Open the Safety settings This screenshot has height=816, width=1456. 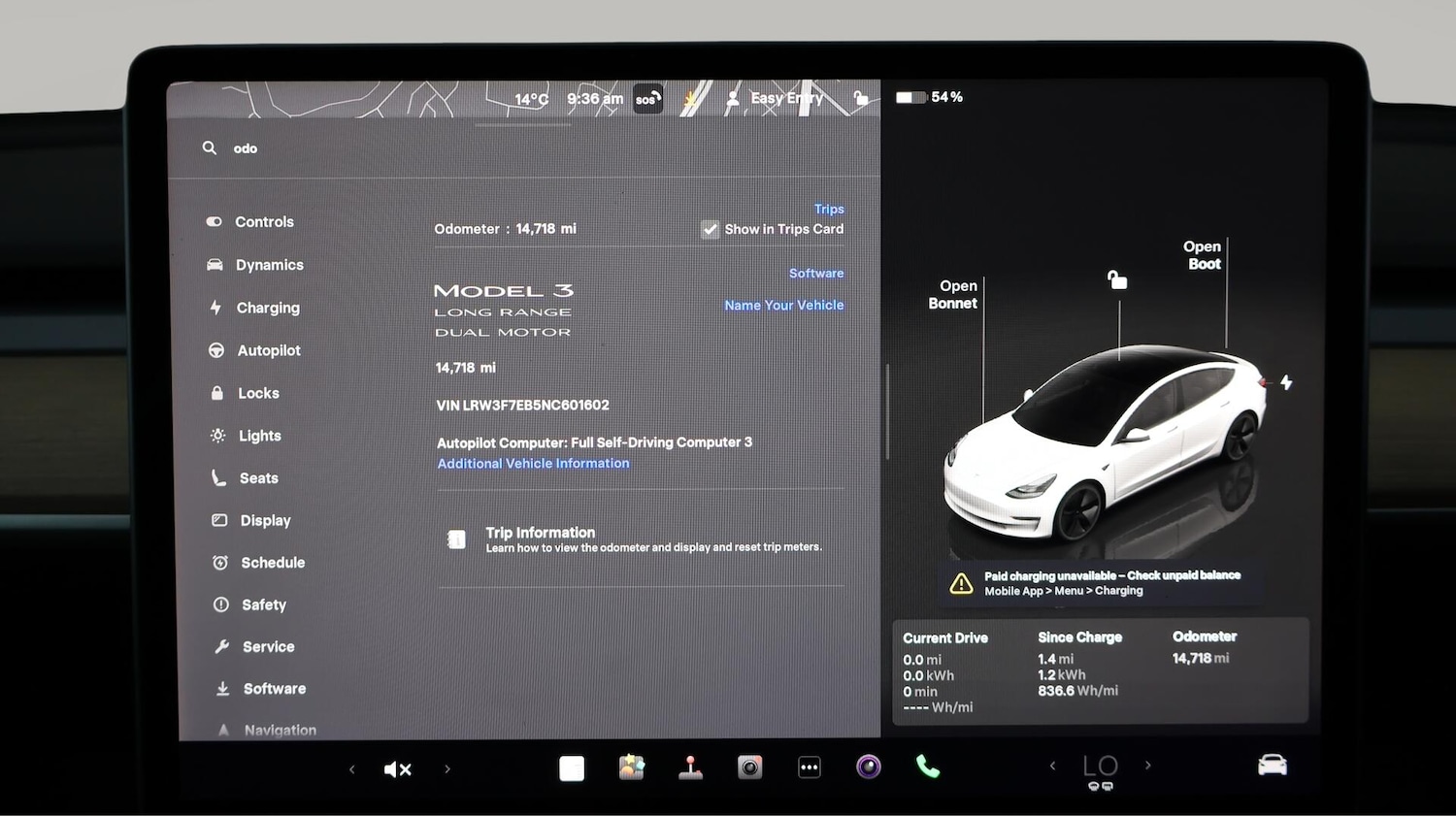coord(250,604)
